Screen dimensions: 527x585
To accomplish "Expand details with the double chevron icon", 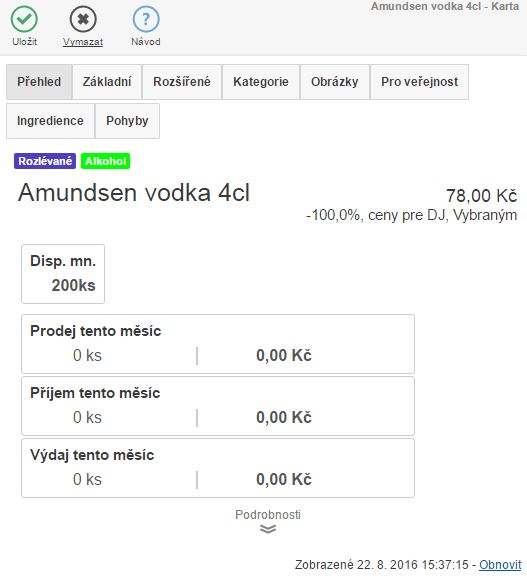I will (268, 529).
